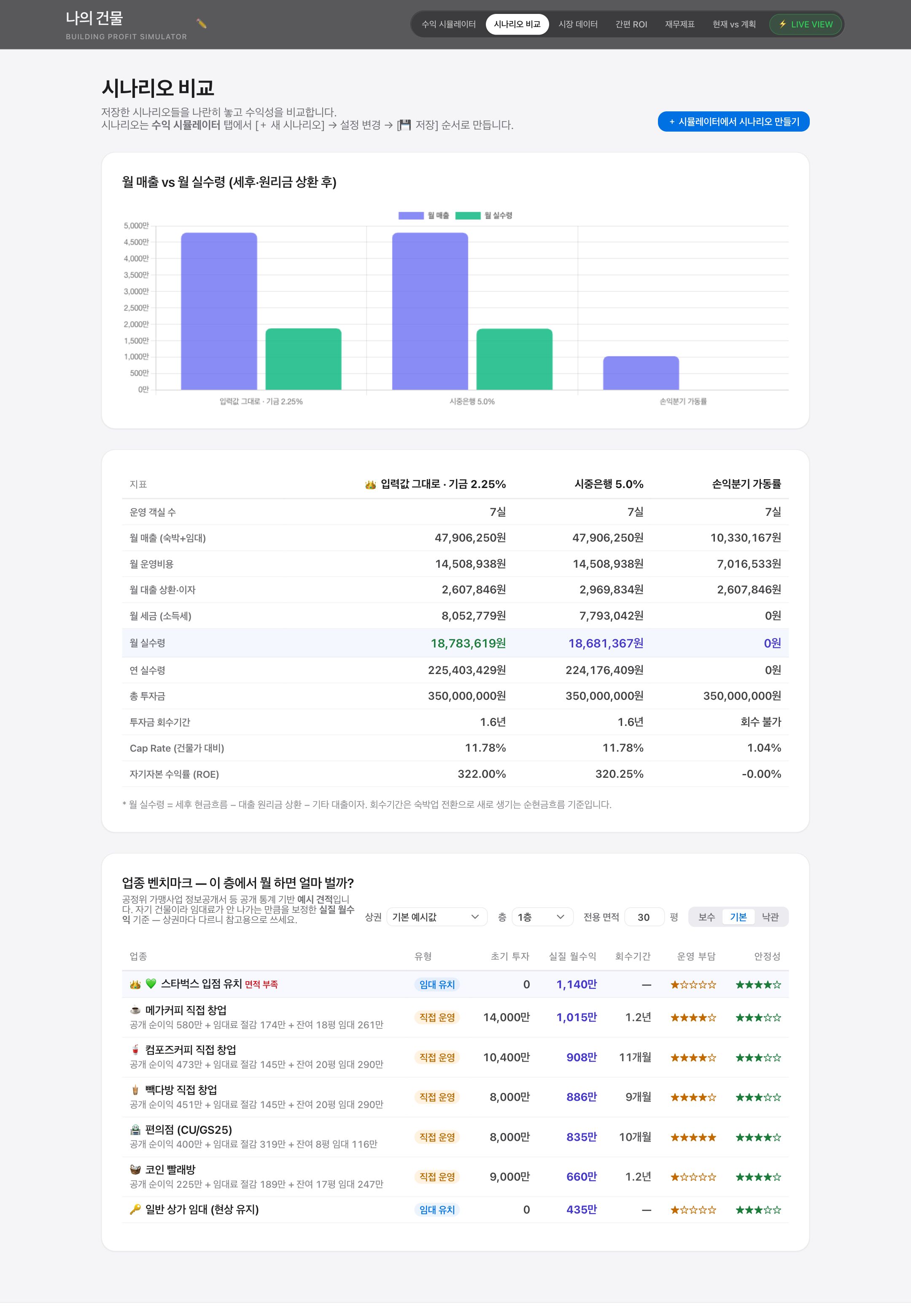Select the 낙관 scenario option

point(770,917)
